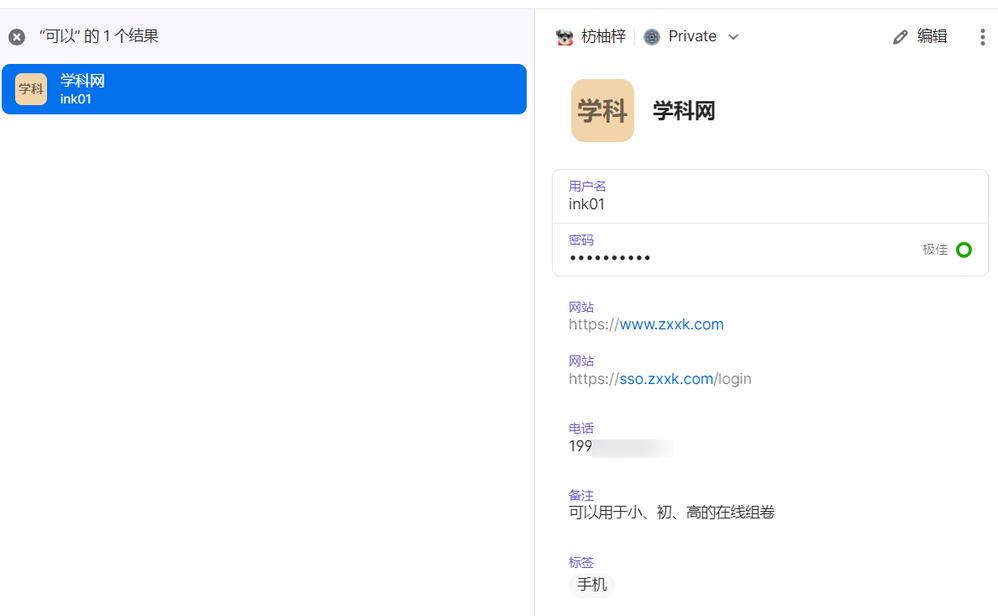Click the 学科网 item title
This screenshot has height=616, width=998.
coord(684,111)
